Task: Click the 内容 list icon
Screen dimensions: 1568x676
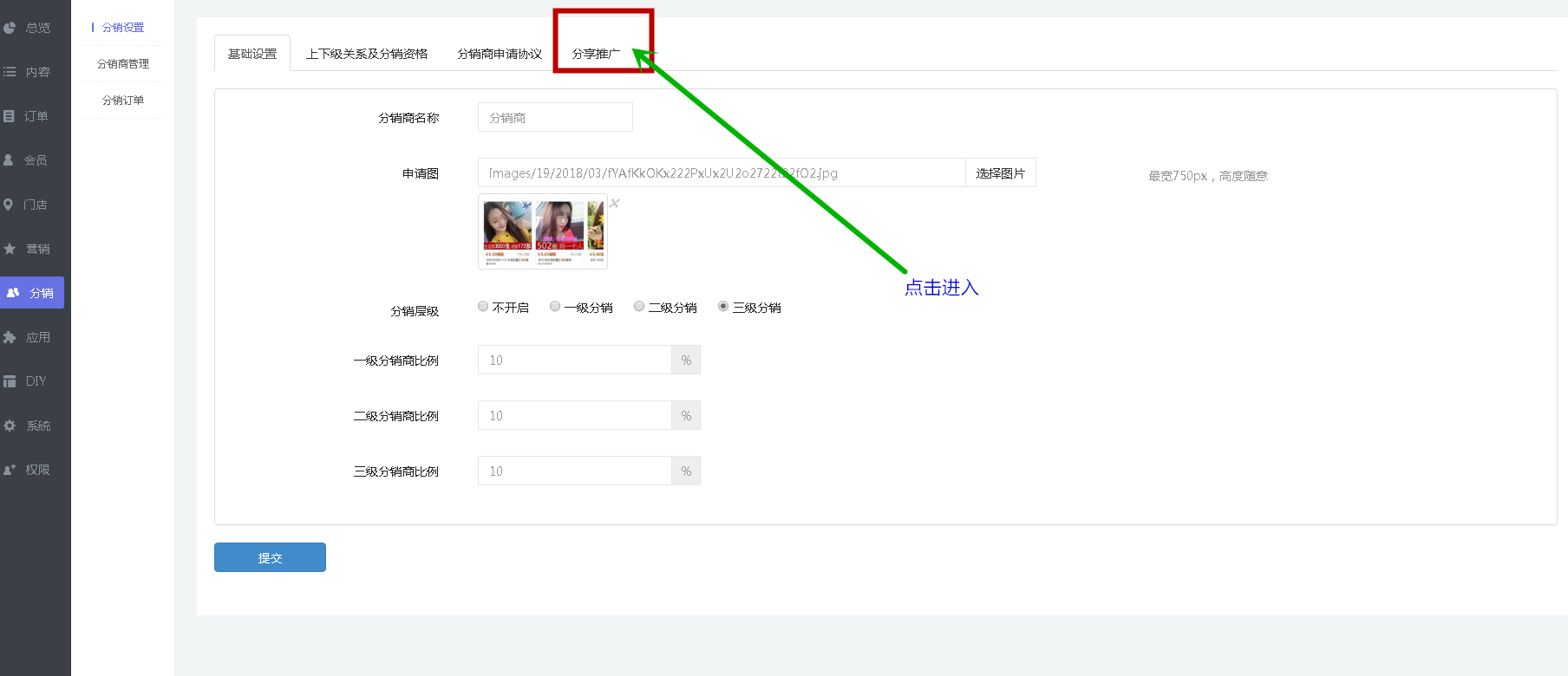Action: 10,72
